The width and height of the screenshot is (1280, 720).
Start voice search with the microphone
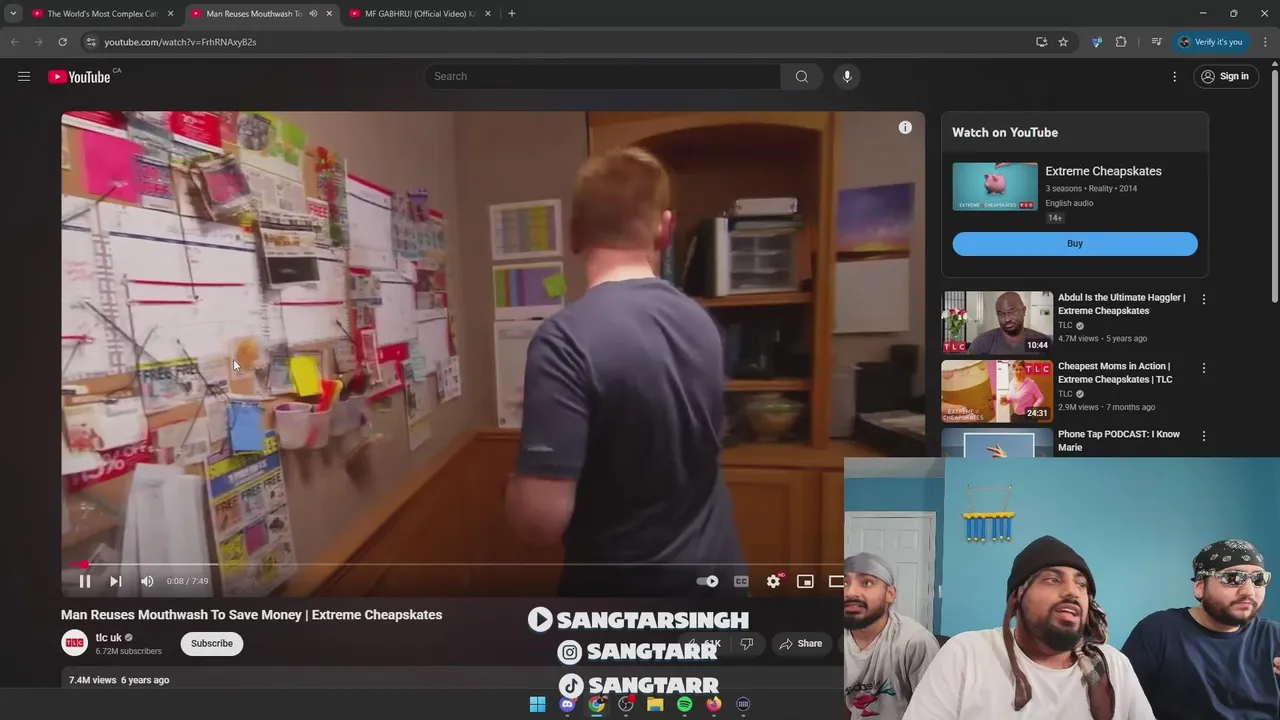click(847, 76)
